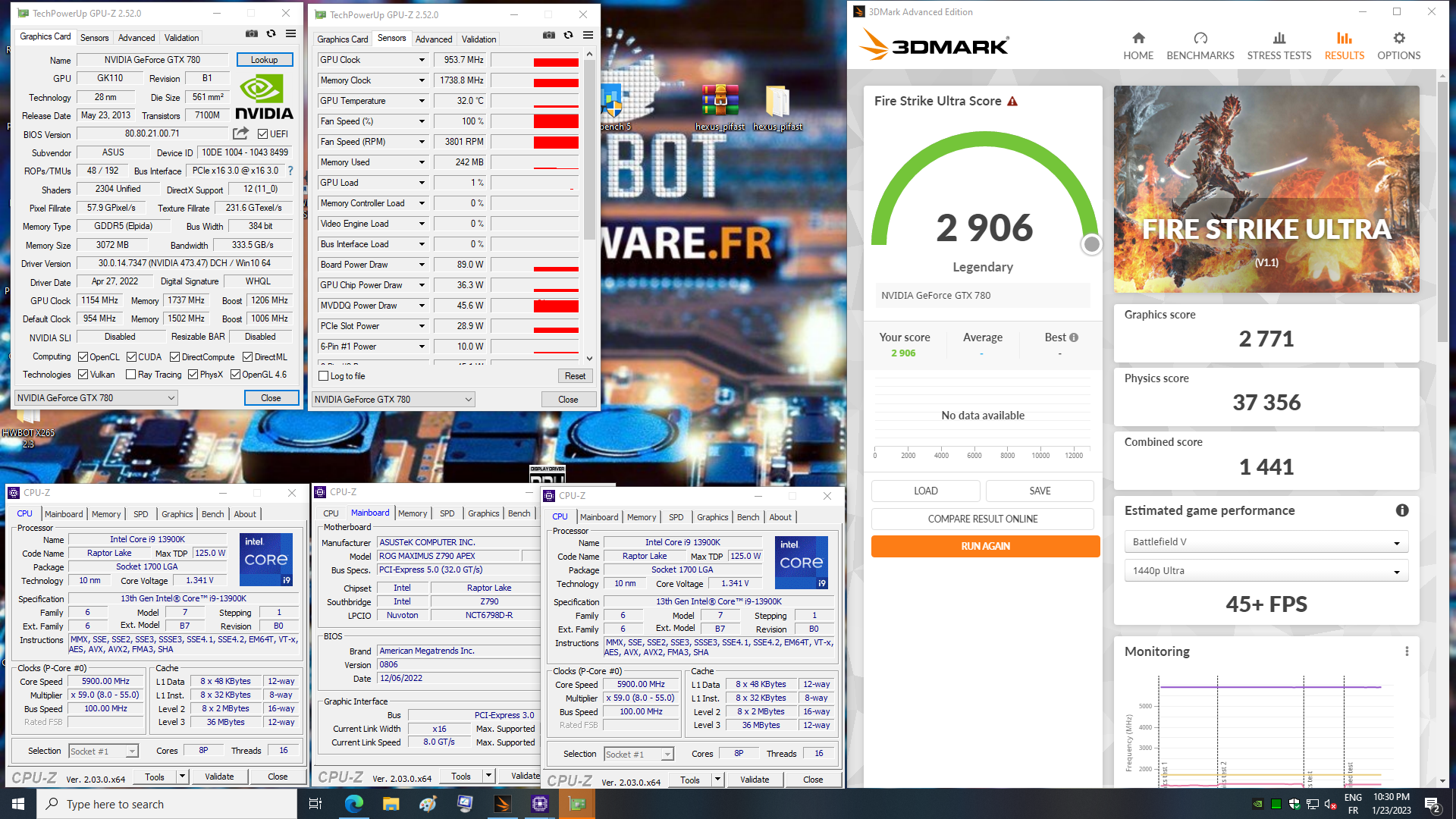Open File Explorer from the taskbar

click(391, 804)
